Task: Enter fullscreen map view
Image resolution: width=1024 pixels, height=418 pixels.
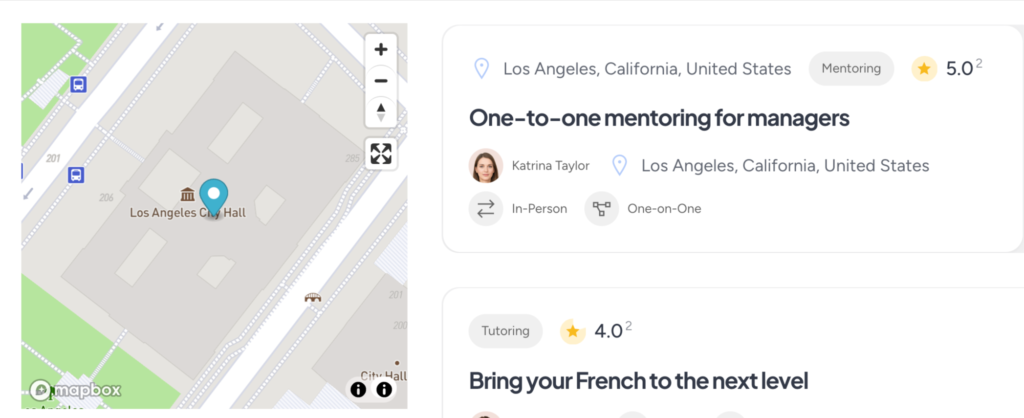Action: [380, 154]
